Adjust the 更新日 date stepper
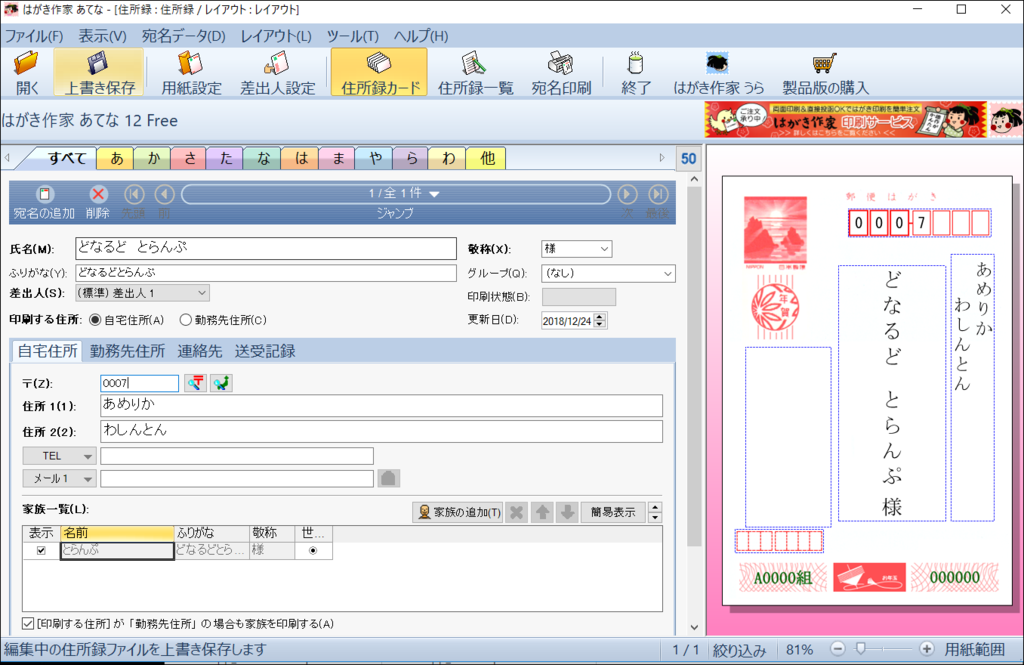 pos(600,321)
